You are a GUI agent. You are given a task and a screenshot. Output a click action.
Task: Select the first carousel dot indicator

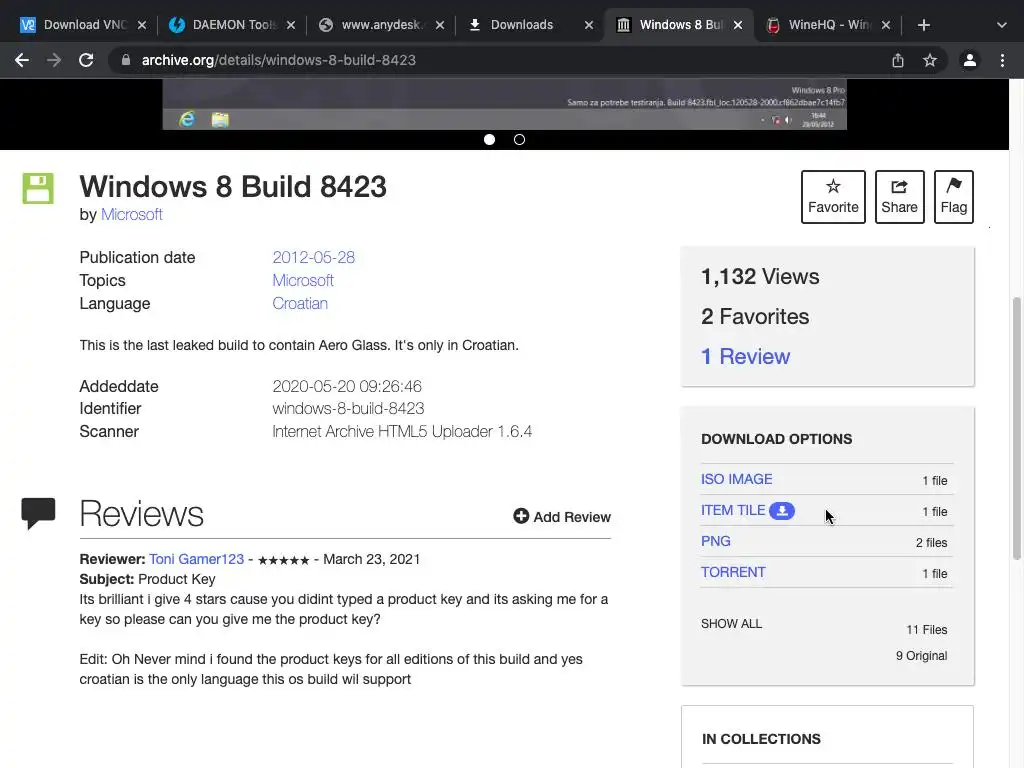(489, 139)
